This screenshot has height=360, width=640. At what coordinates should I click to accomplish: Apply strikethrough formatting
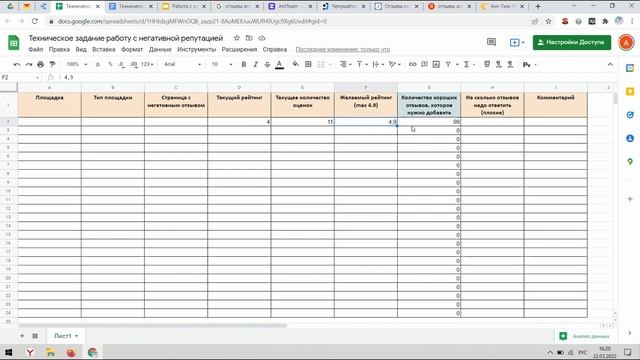pos(267,64)
